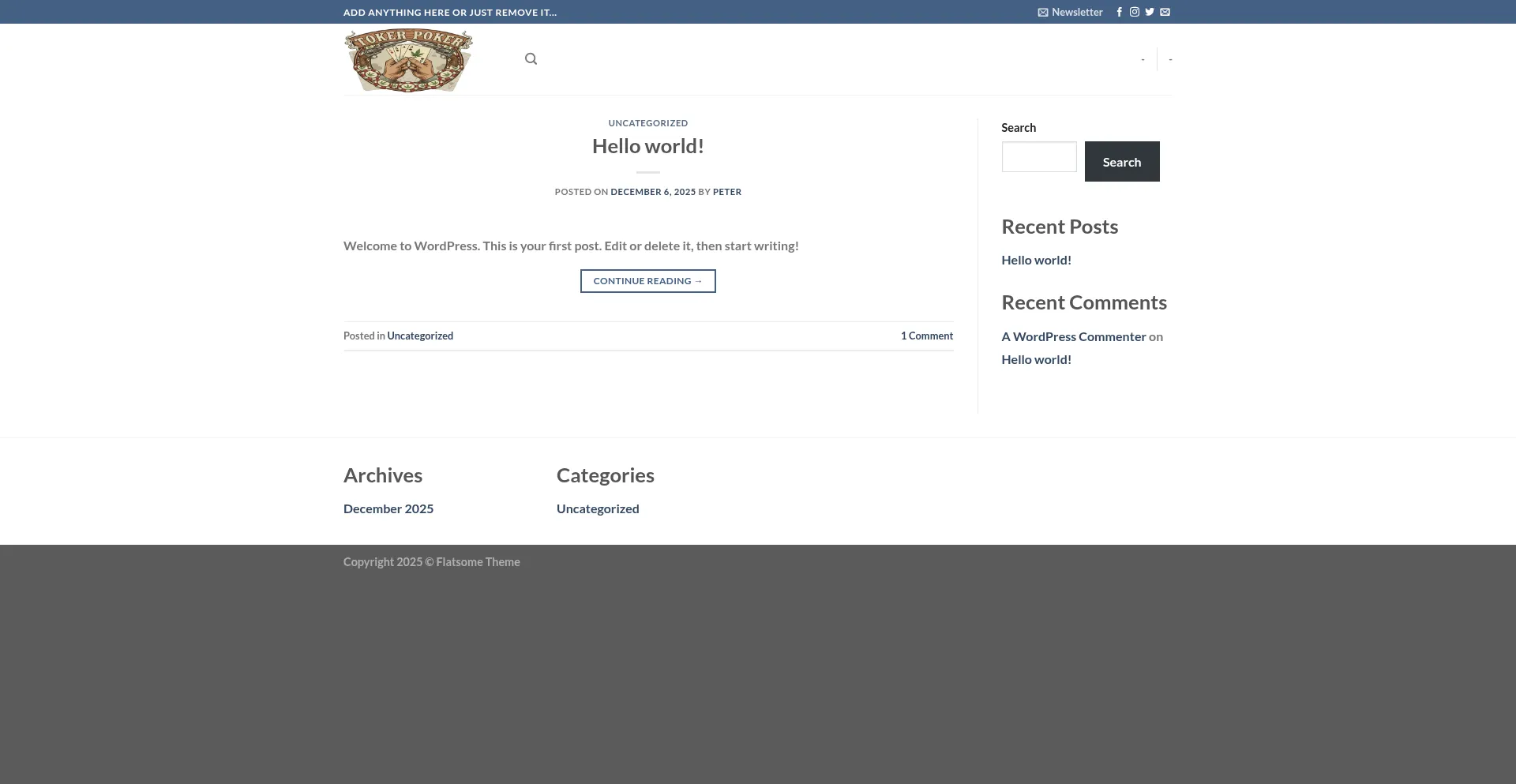This screenshot has height=784, width=1516.
Task: Open December 2025 archive
Action: pos(388,508)
